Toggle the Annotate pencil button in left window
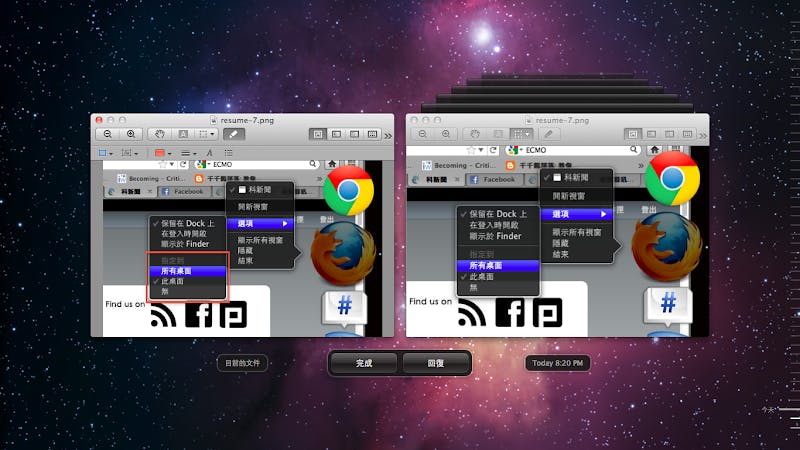800x450 pixels. tap(234, 134)
